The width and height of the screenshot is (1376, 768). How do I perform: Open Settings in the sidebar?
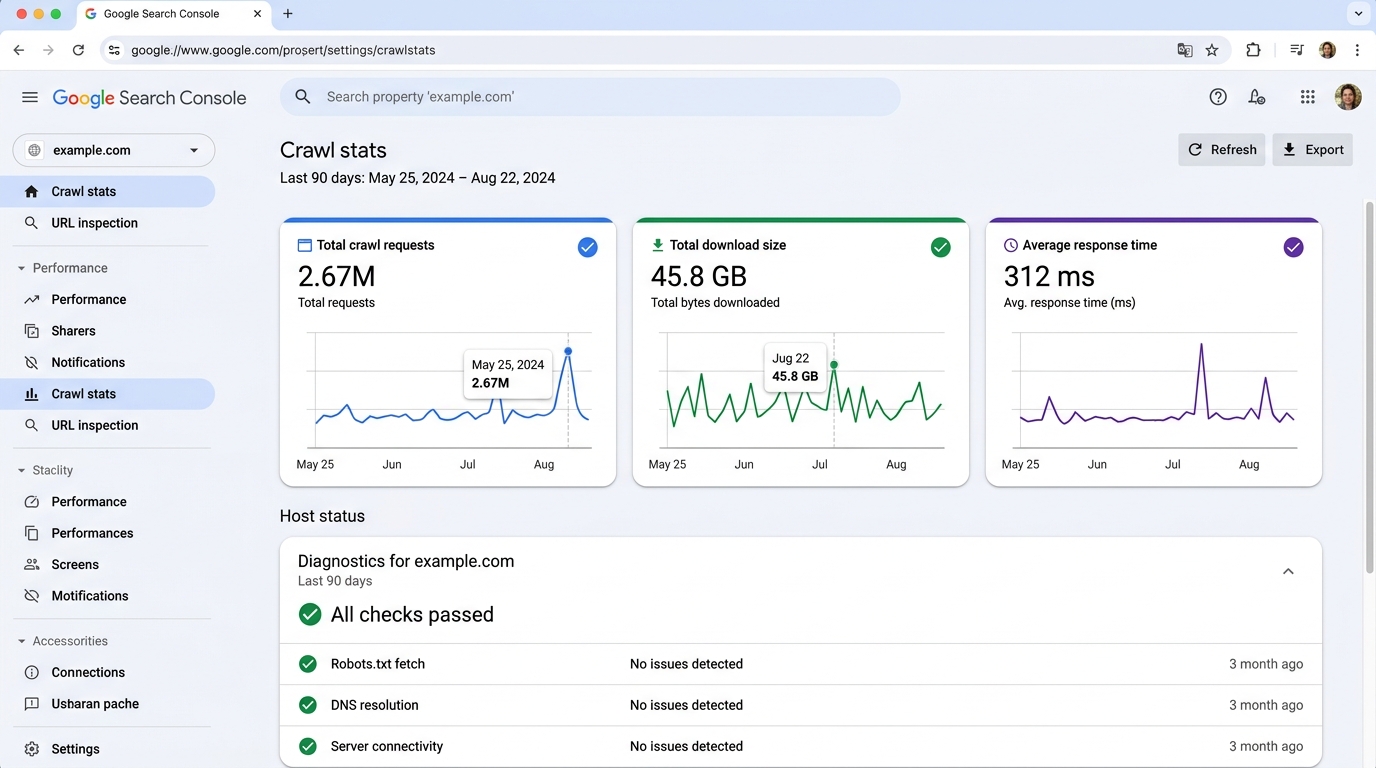[x=107, y=749]
